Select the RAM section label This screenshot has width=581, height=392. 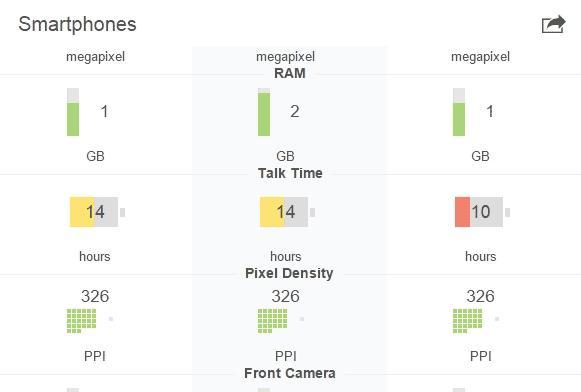[290, 73]
